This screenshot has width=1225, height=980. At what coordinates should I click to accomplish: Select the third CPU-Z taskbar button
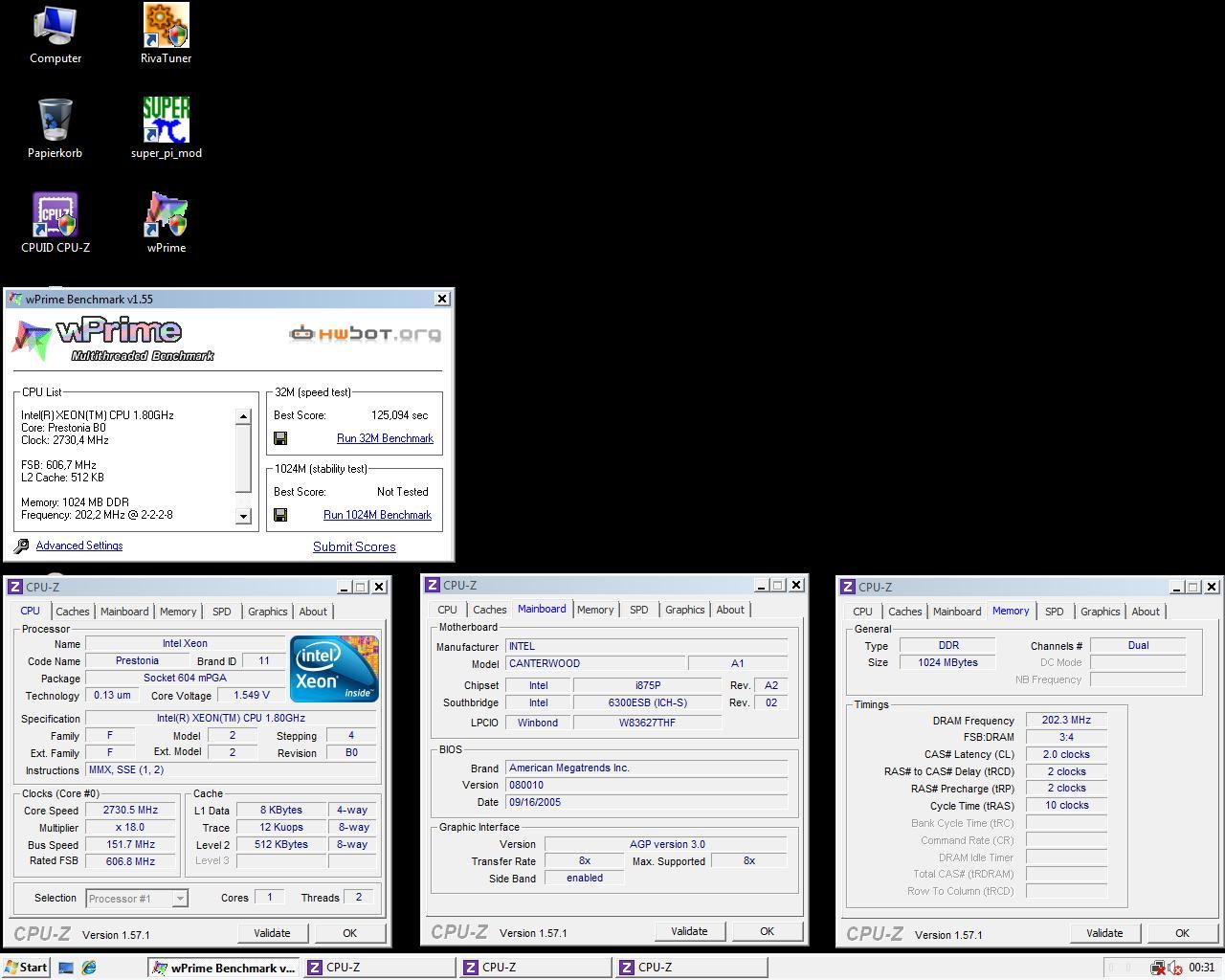click(x=691, y=968)
